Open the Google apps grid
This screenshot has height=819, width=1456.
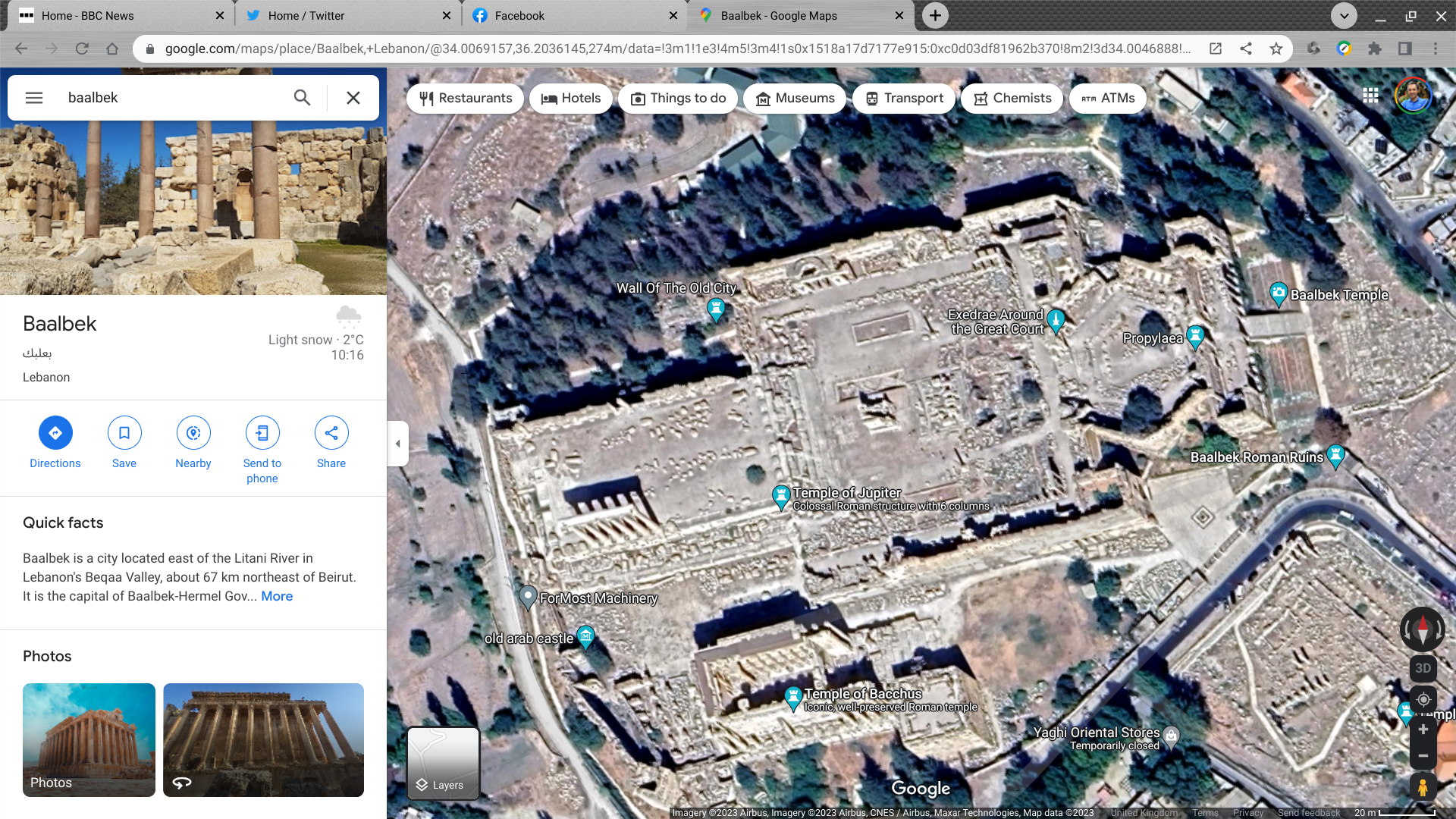tap(1370, 96)
